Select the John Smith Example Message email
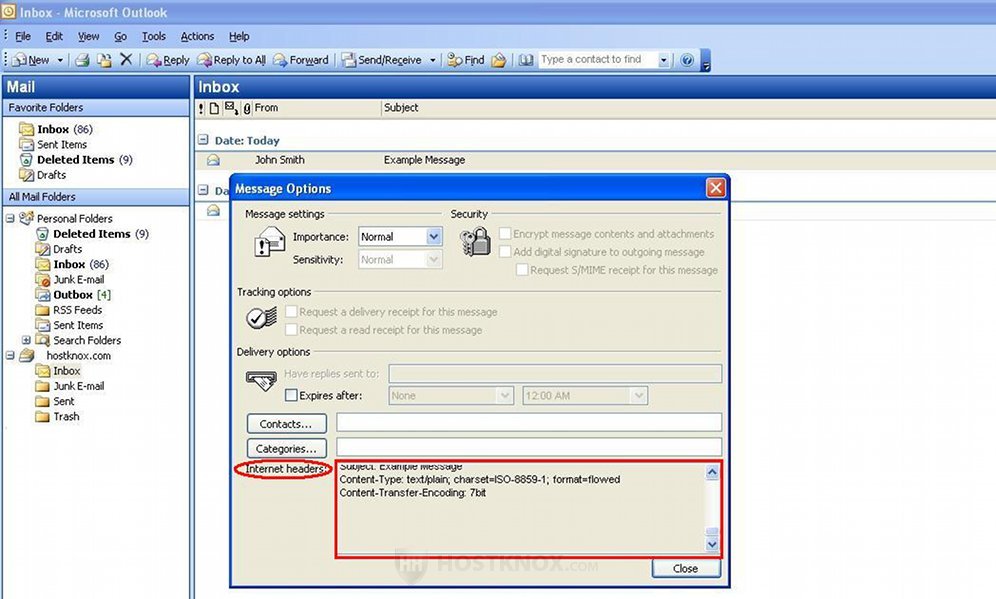Screen dimensions: 996x599 (x=595, y=160)
